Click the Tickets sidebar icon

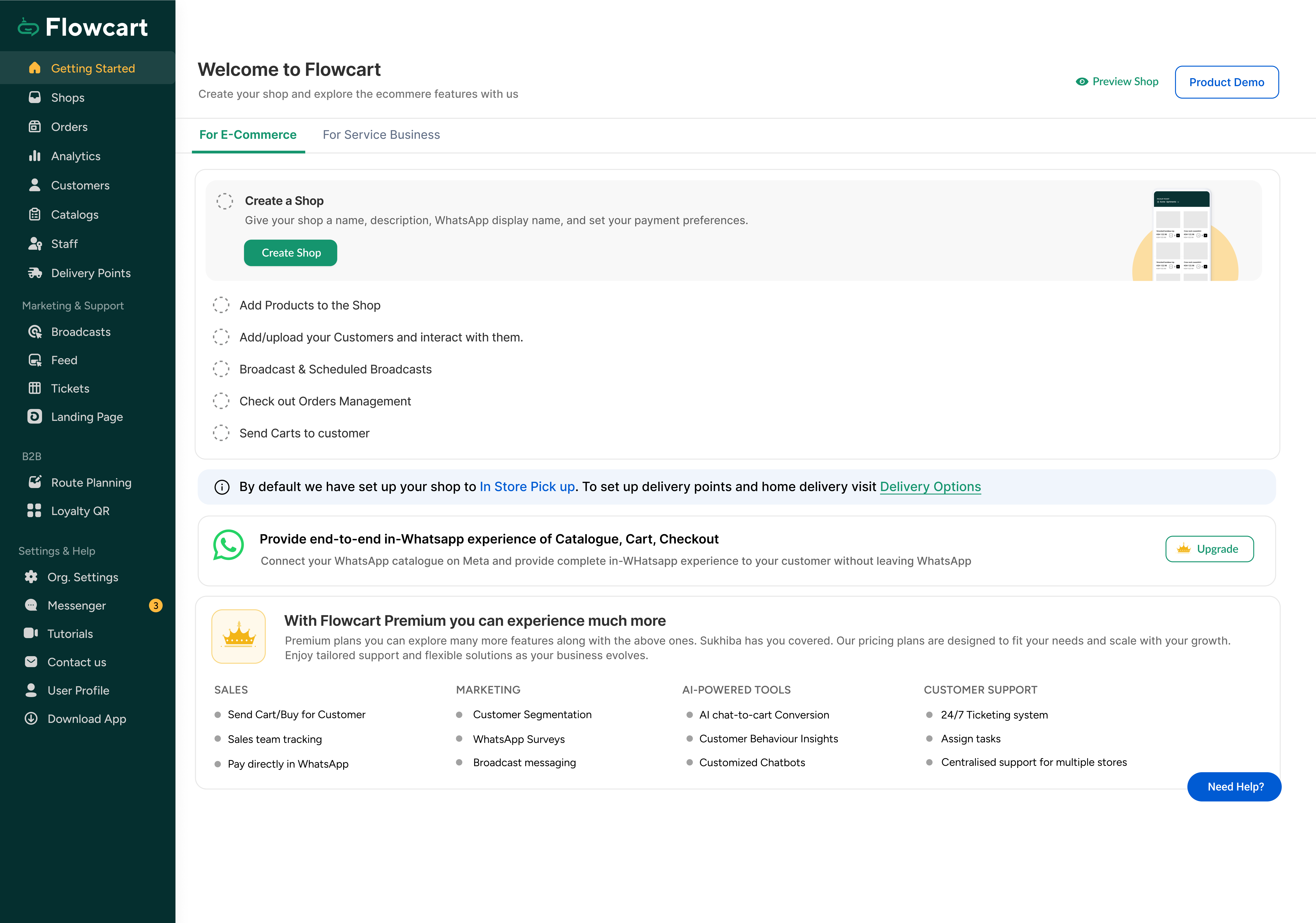(34, 388)
